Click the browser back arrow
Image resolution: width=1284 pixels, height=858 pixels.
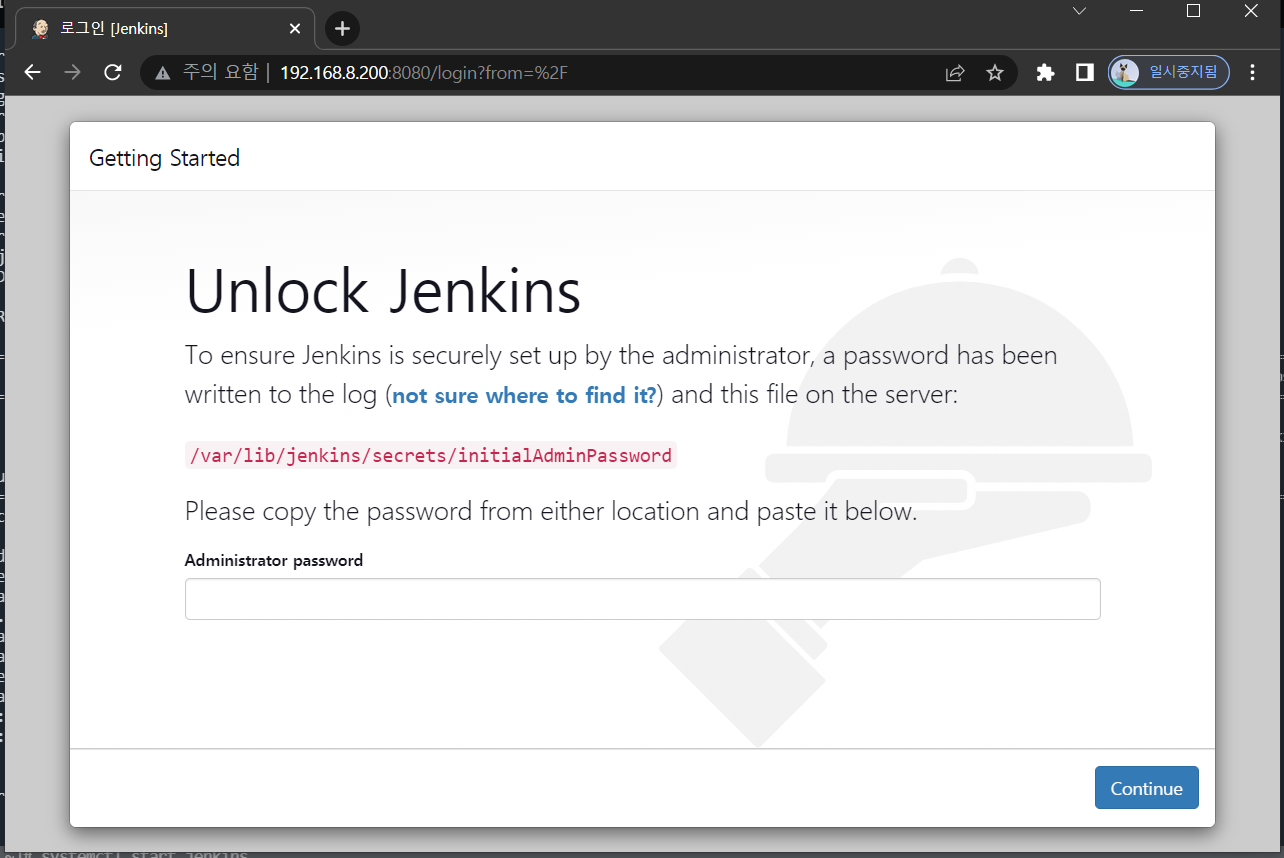coord(32,72)
